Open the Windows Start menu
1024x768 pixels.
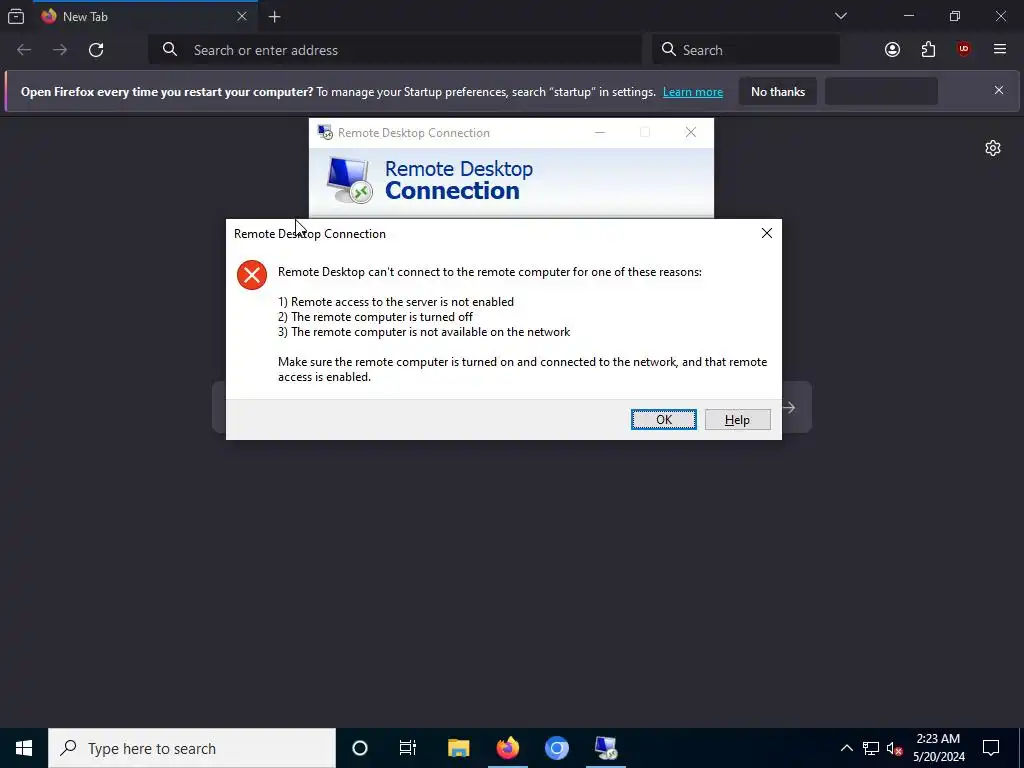[x=24, y=748]
